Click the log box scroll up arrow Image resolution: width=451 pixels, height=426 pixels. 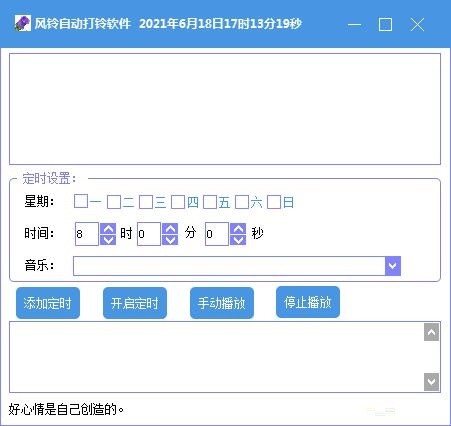431,332
